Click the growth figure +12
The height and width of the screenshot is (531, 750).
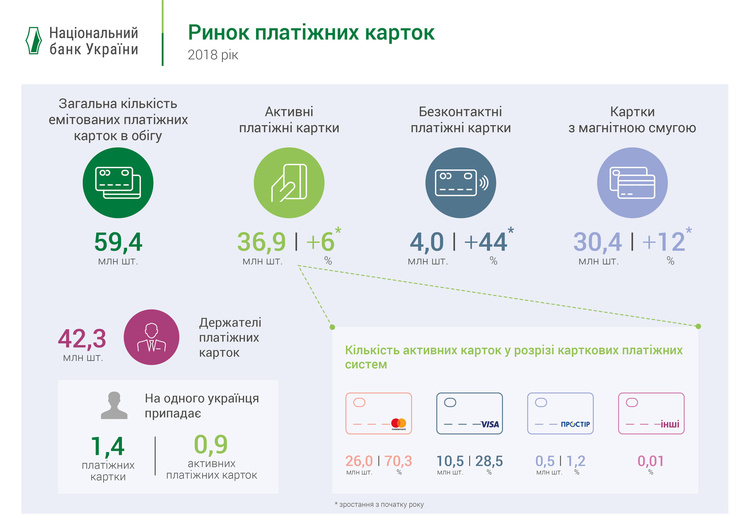coord(663,242)
